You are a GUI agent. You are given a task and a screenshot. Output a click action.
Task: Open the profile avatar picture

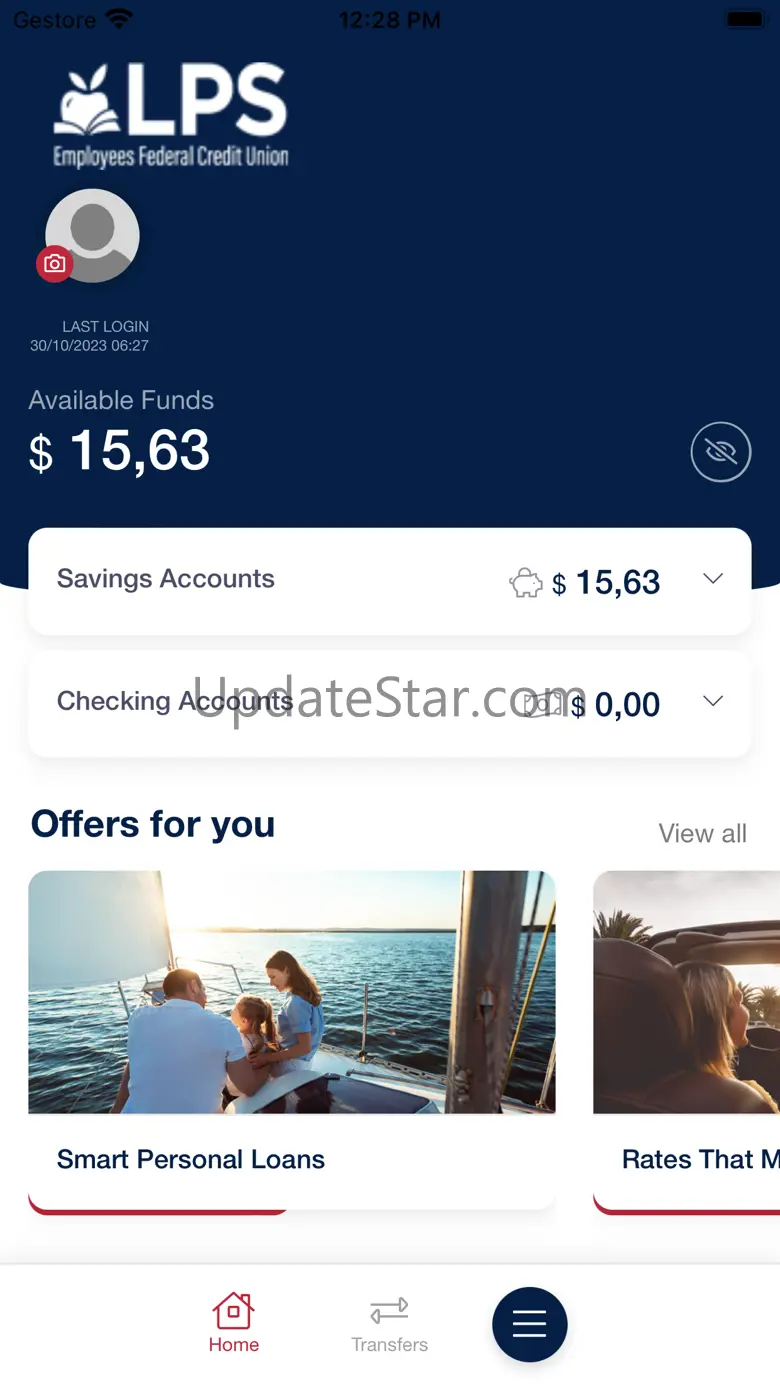coord(93,235)
